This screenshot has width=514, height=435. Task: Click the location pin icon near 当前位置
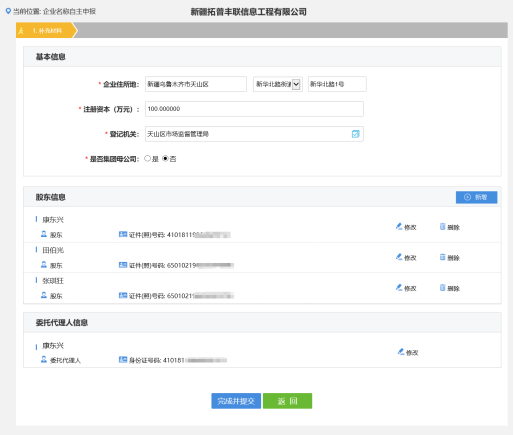8,11
